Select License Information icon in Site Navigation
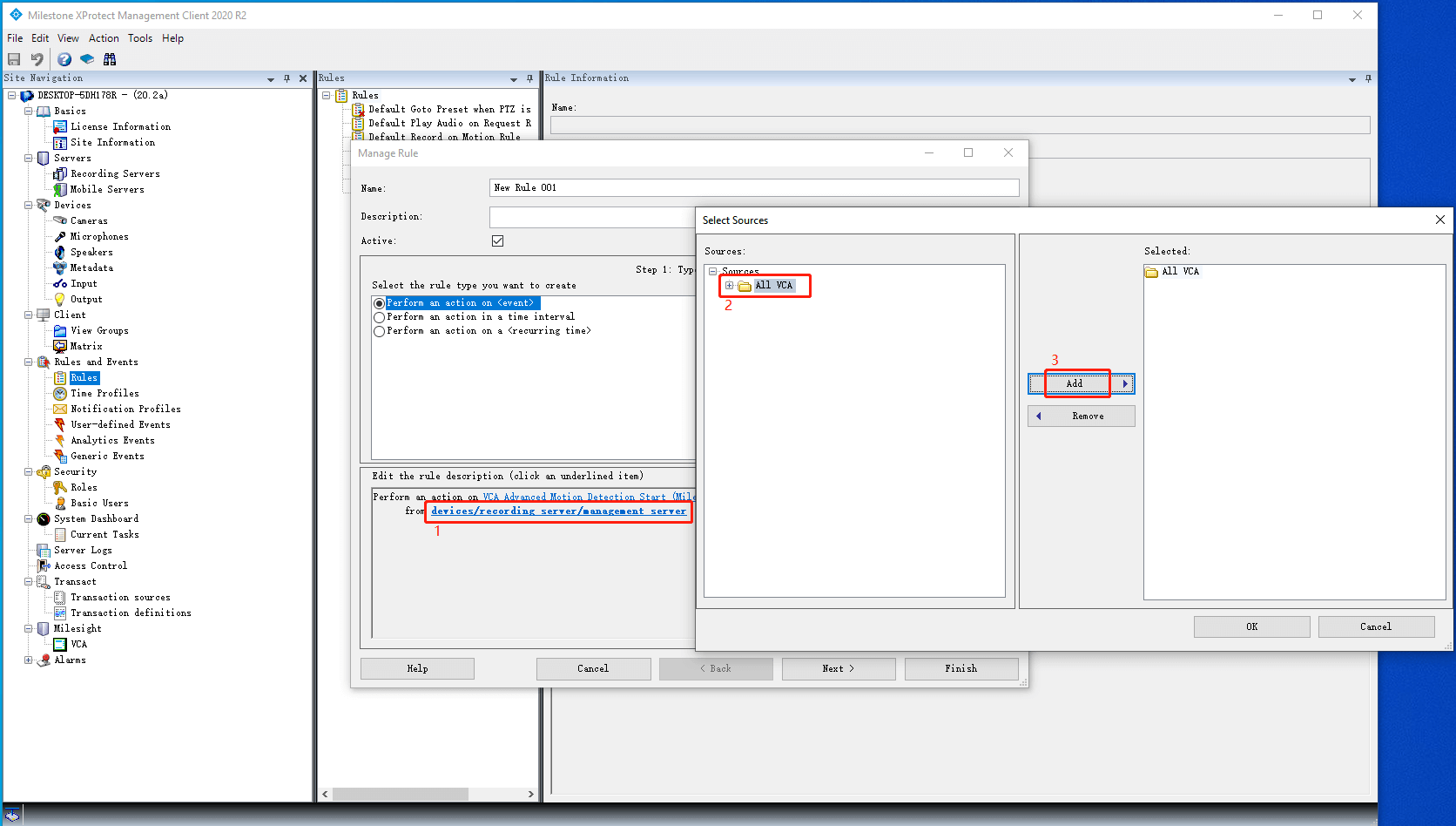This screenshot has width=1456, height=826. point(60,126)
